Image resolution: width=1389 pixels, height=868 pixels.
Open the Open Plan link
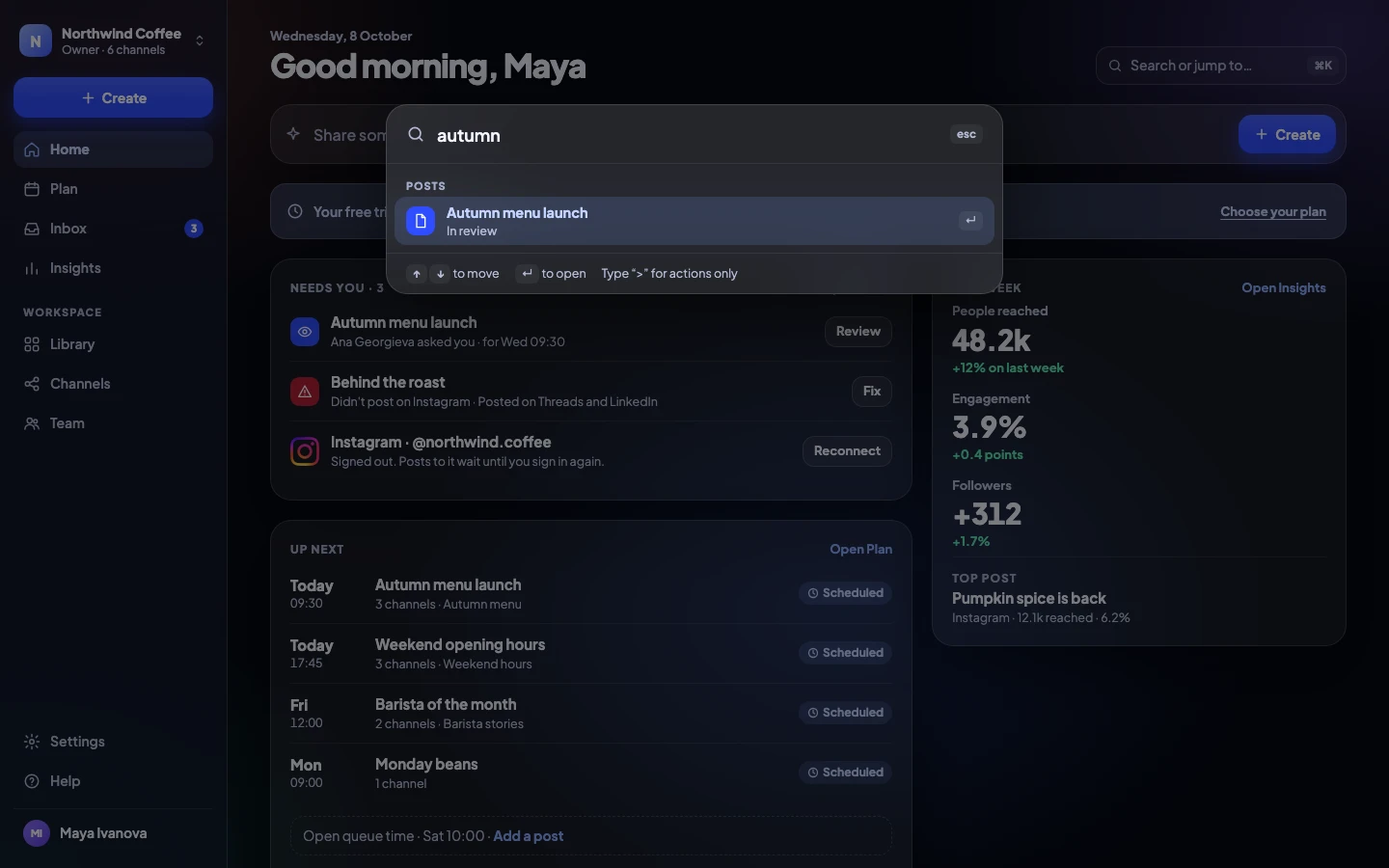861,550
